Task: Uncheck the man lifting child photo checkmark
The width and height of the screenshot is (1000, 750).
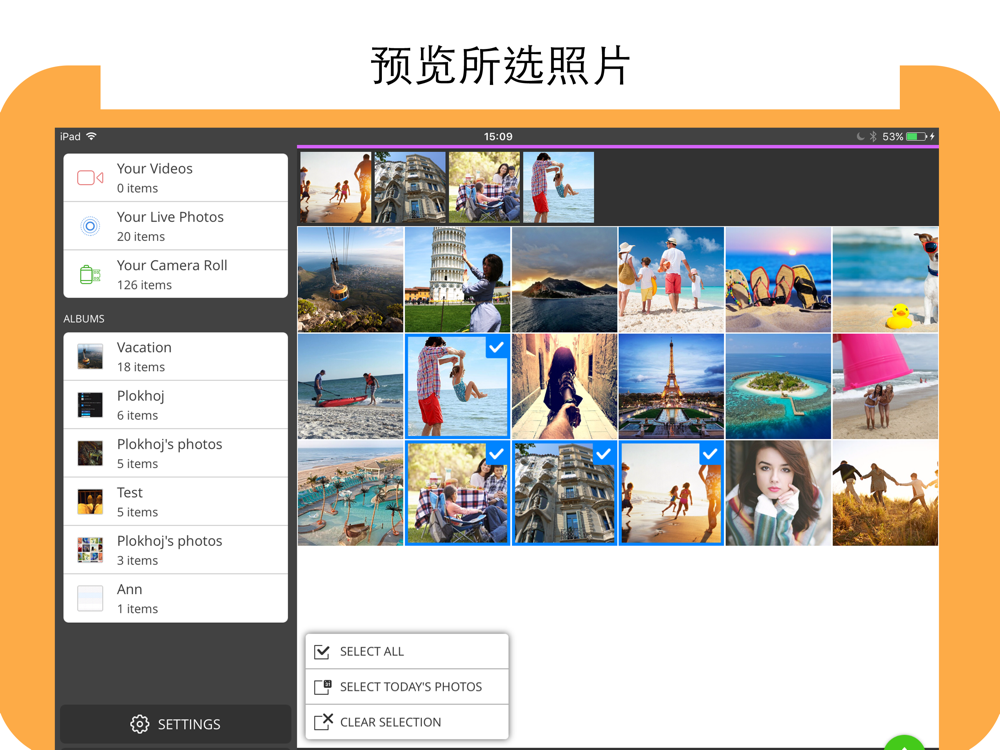Action: (496, 347)
